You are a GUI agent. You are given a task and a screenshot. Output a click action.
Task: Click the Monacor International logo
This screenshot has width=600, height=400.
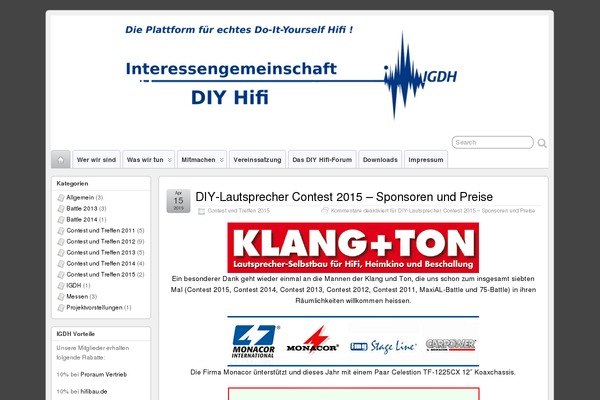pyautogui.click(x=255, y=341)
